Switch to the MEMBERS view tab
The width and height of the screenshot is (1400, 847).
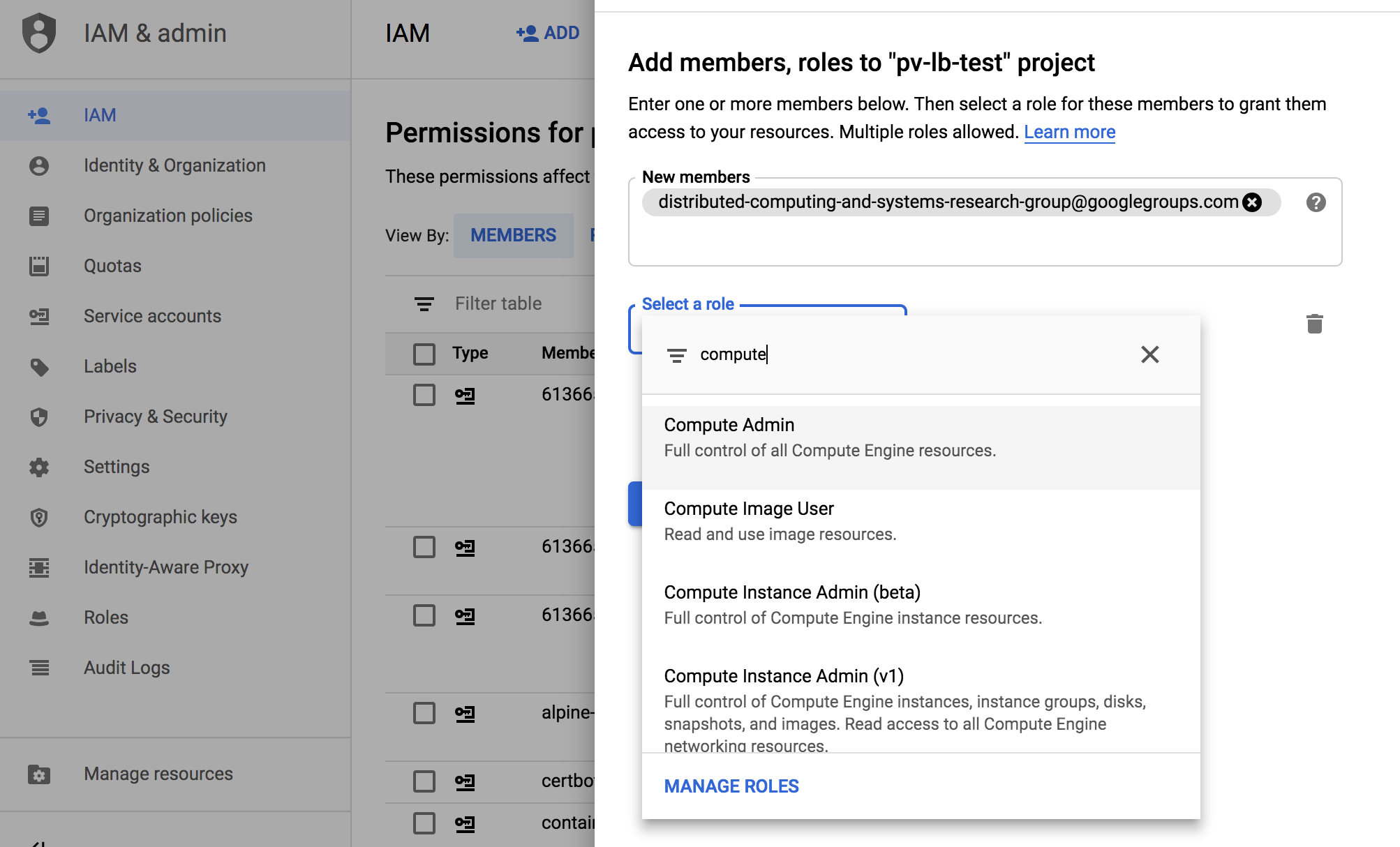[513, 235]
